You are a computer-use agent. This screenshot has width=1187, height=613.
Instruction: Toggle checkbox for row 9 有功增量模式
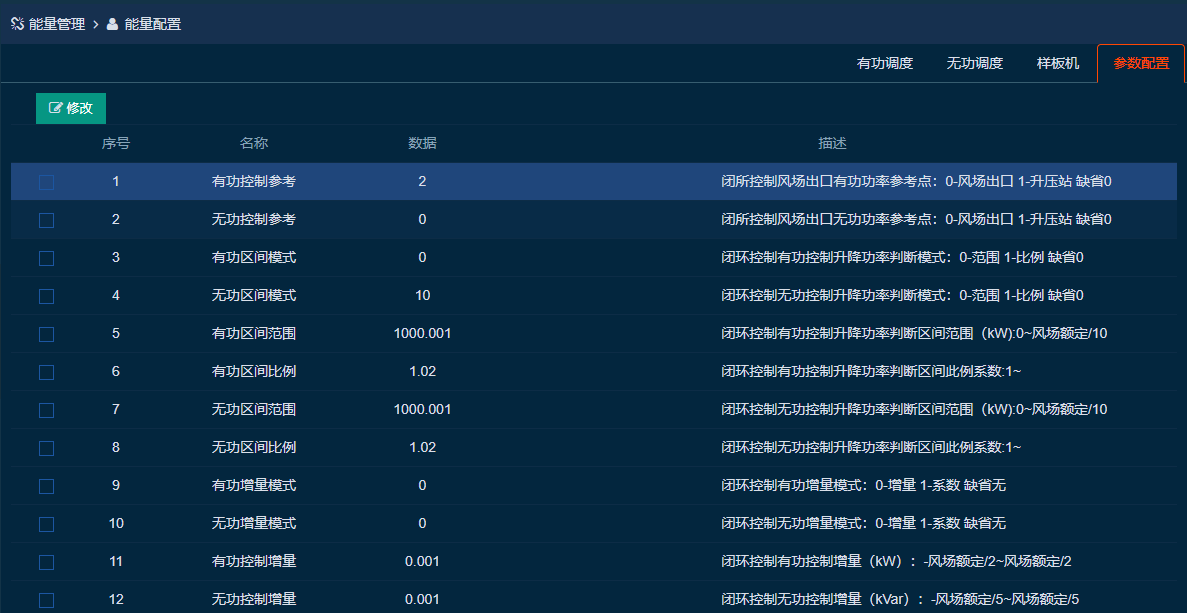point(47,486)
